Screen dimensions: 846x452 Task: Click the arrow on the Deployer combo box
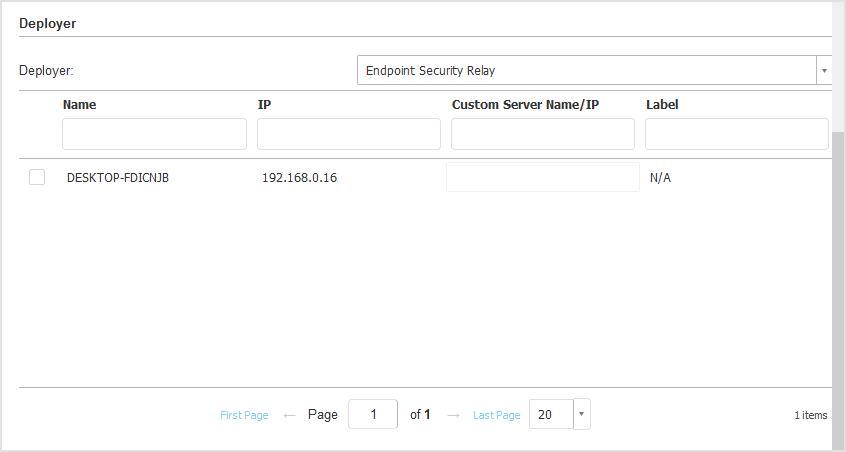tap(824, 71)
